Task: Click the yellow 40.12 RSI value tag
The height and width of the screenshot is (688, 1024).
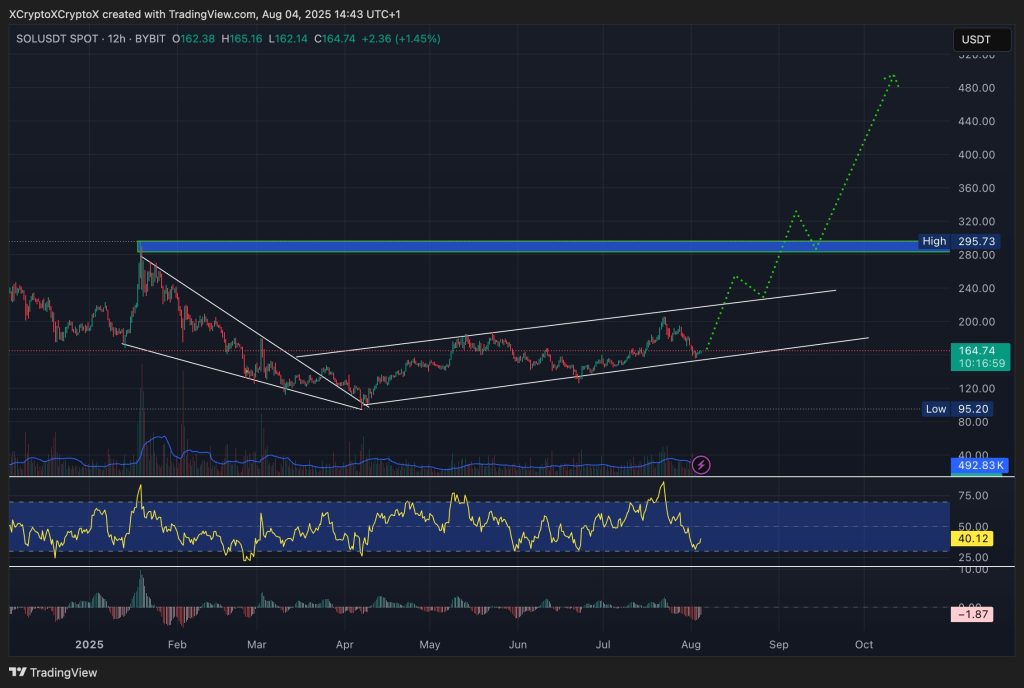Action: pos(970,539)
